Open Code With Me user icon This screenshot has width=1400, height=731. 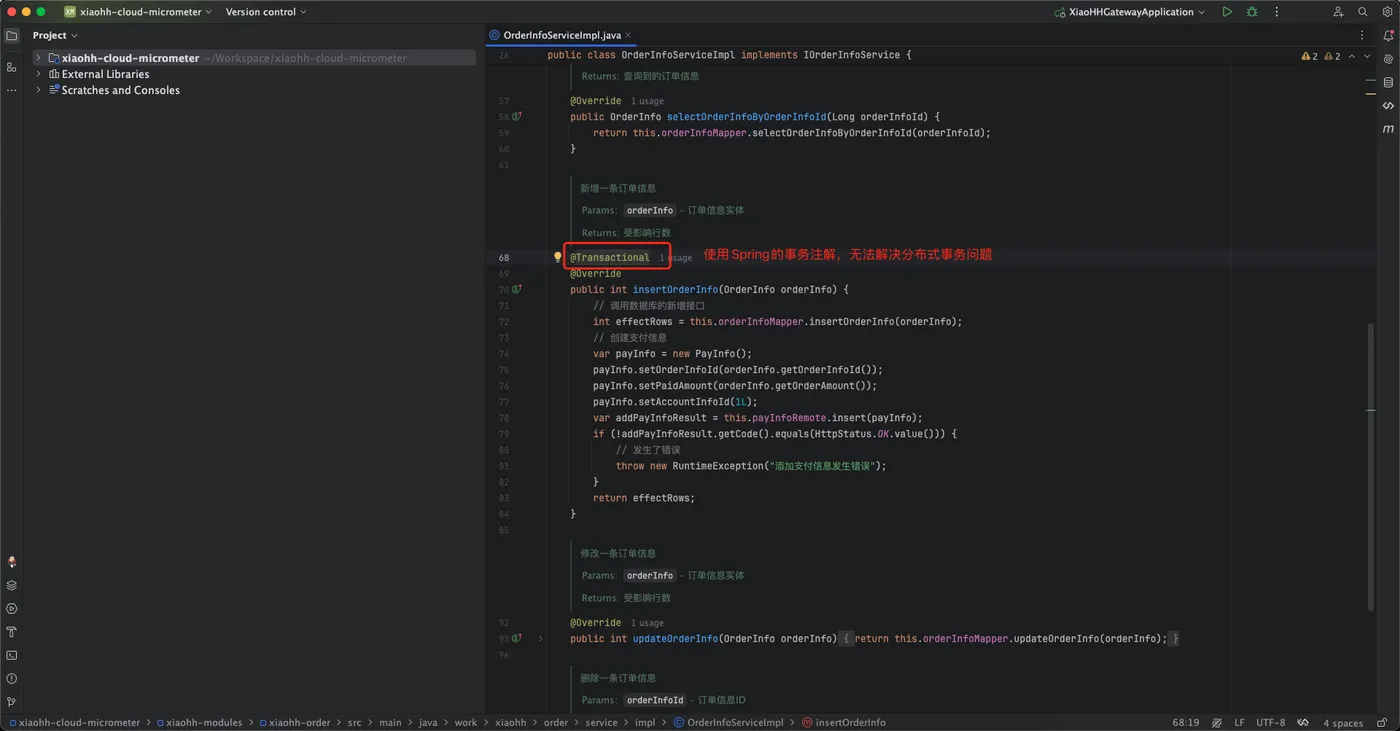1338,12
